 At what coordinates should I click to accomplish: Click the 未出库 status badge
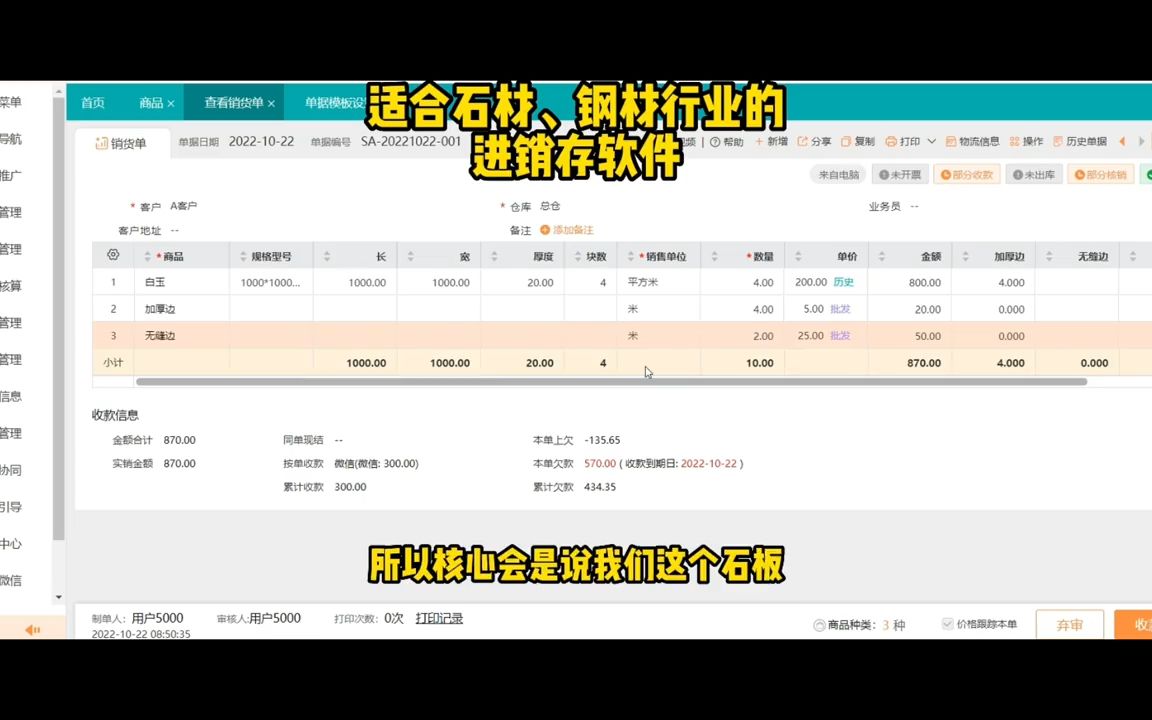pyautogui.click(x=1033, y=174)
